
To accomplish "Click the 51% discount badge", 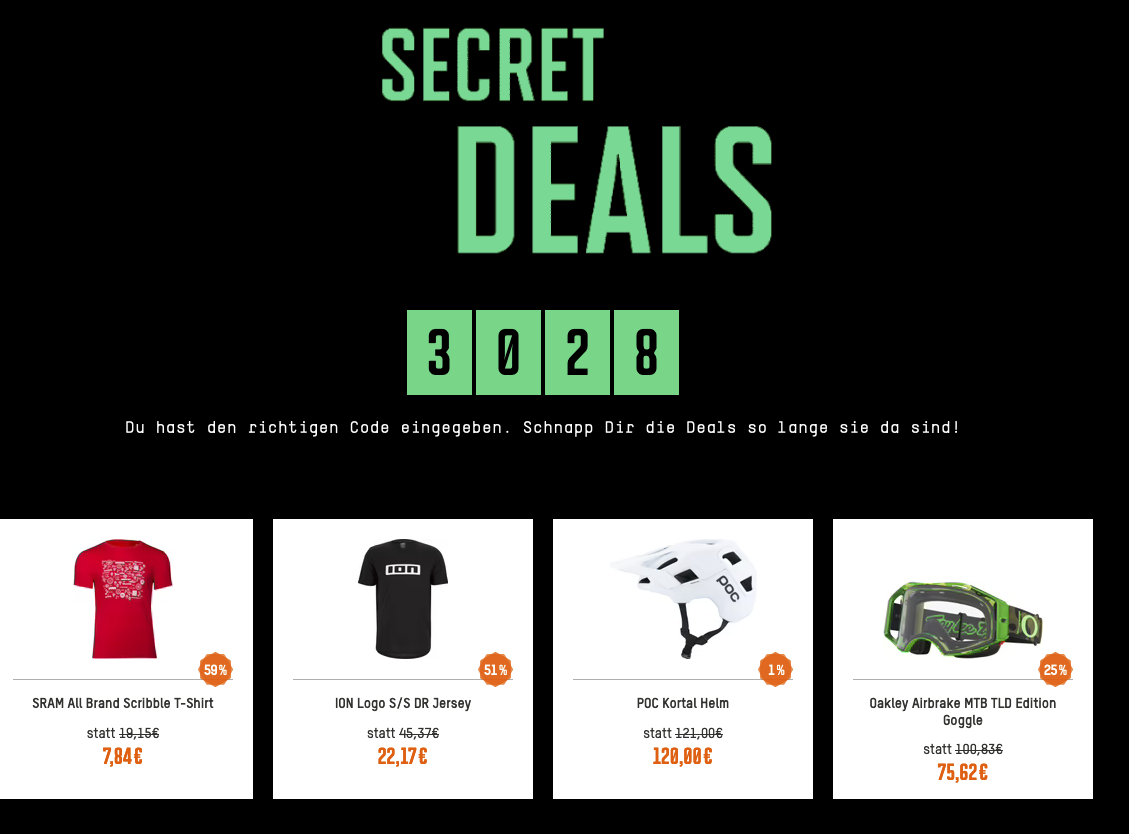I will click(496, 670).
